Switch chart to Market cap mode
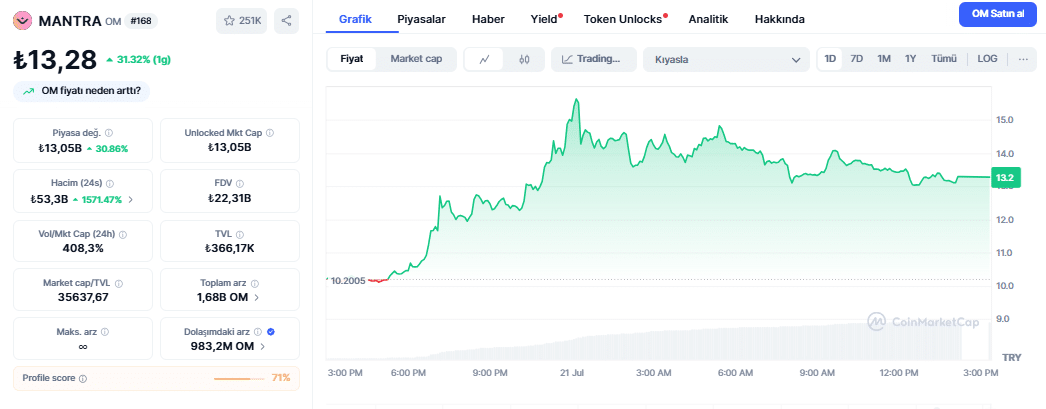Screen dimensions: 1046x409 coord(416,59)
